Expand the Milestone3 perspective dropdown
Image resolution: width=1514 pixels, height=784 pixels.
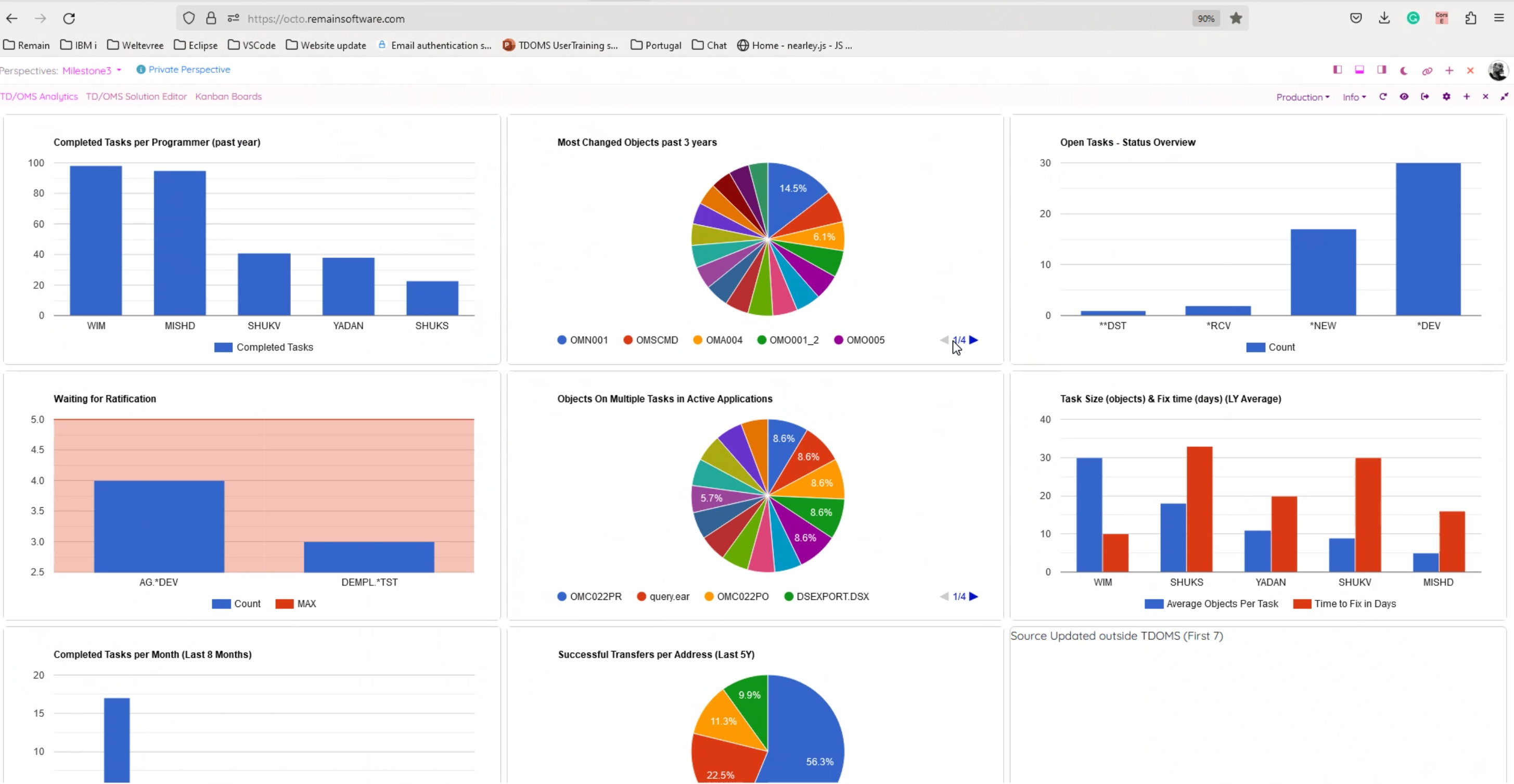point(92,71)
